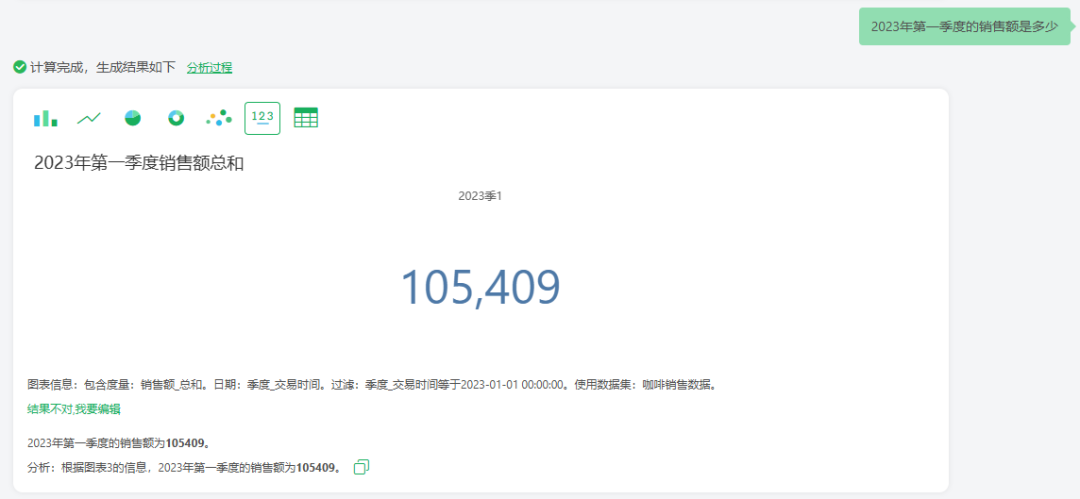Click 结果不对,我要编辑 link
This screenshot has width=1080, height=499.
coord(74,409)
